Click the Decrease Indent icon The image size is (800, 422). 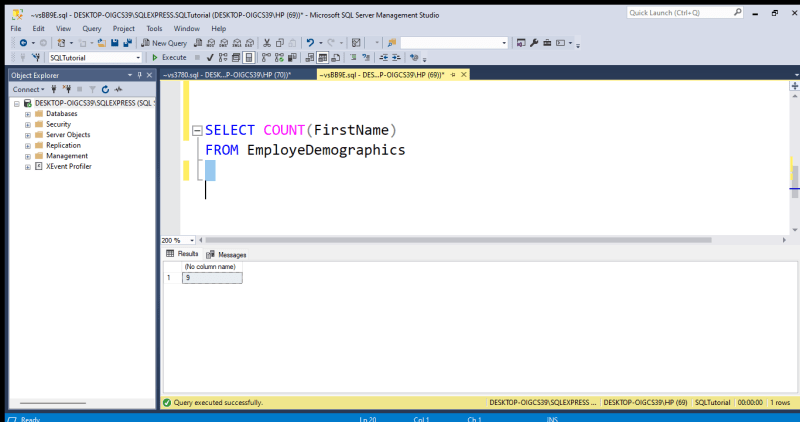click(x=384, y=58)
